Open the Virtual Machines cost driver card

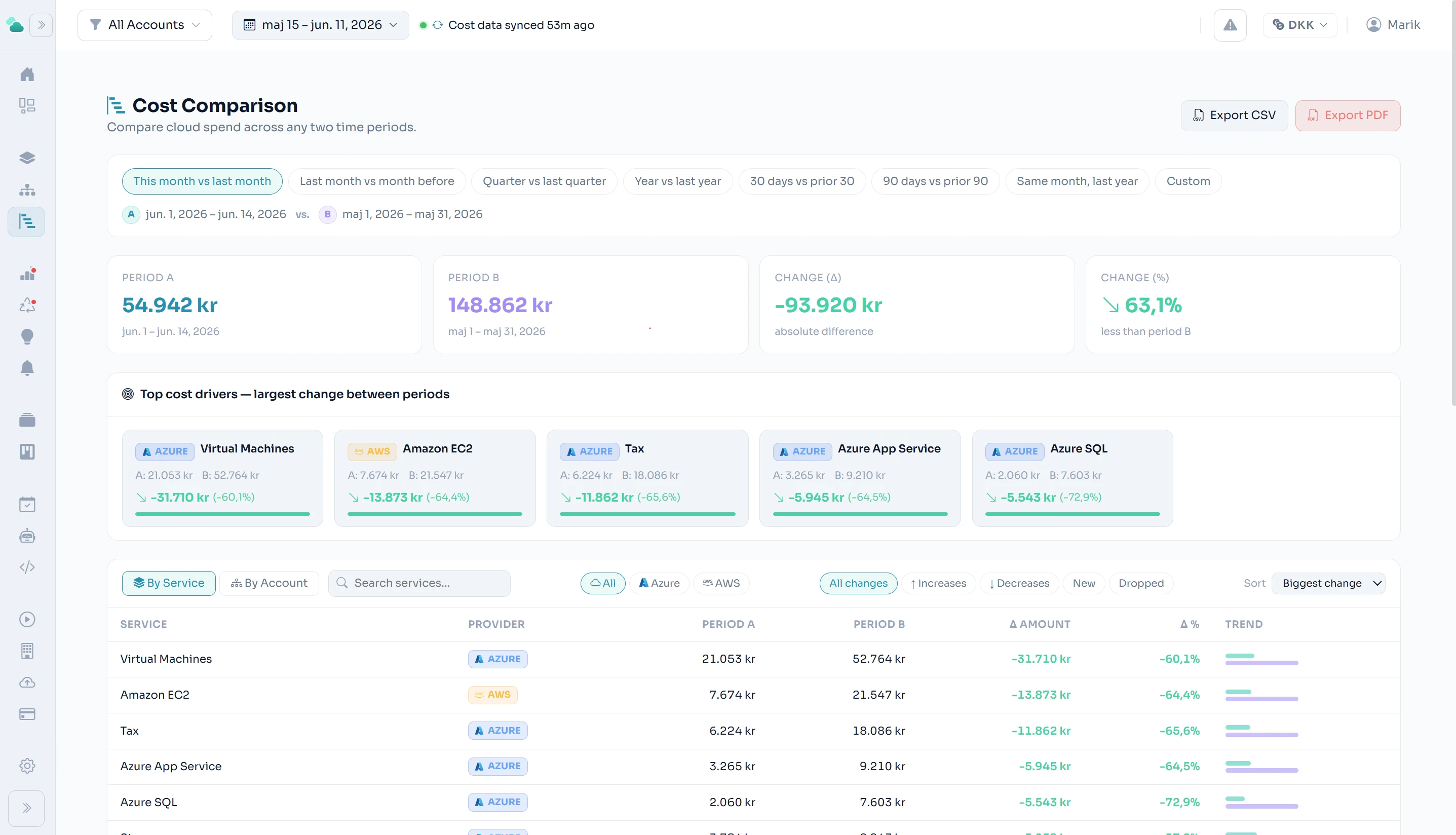pyautogui.click(x=222, y=478)
